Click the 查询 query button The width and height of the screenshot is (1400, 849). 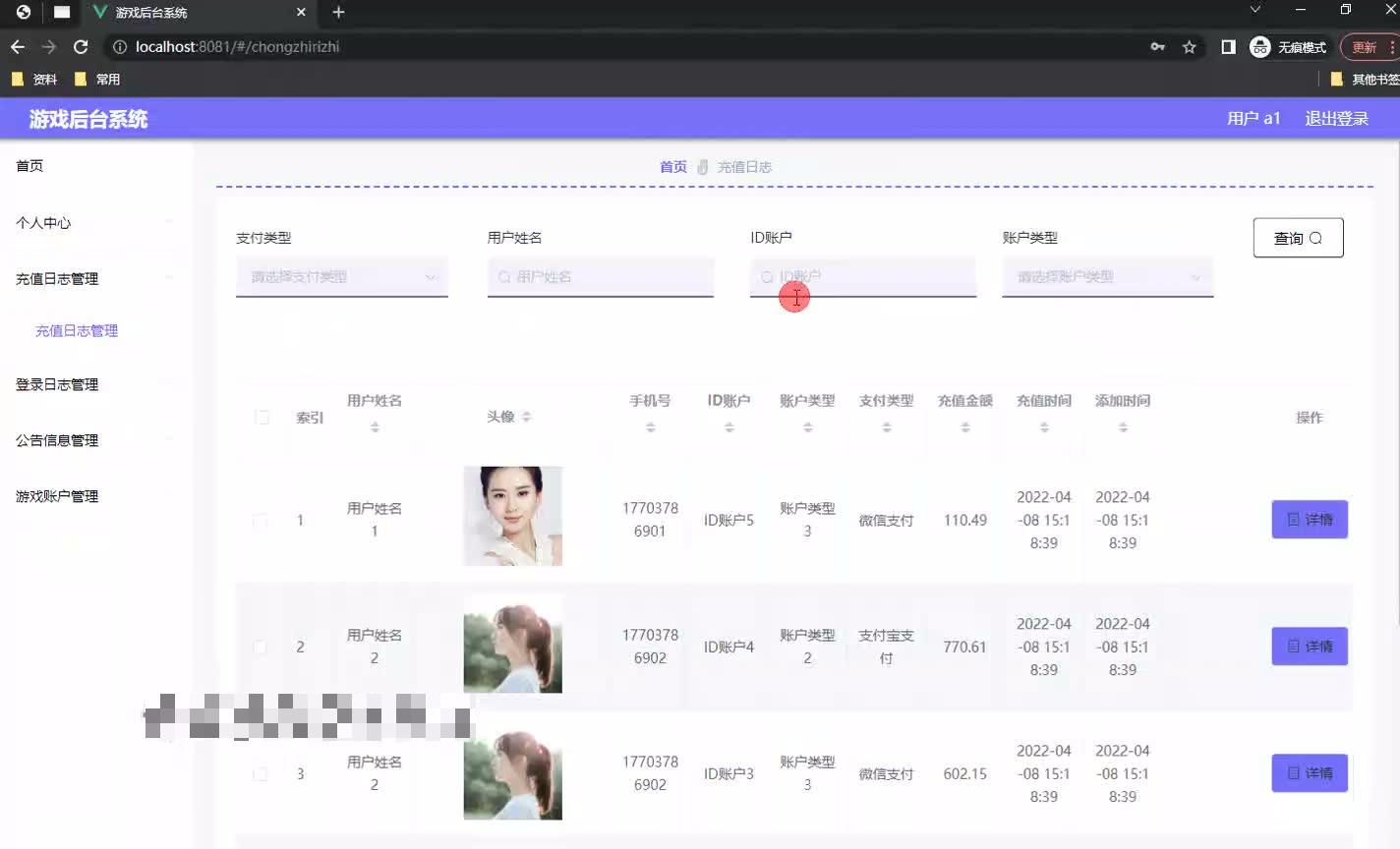[x=1298, y=237]
